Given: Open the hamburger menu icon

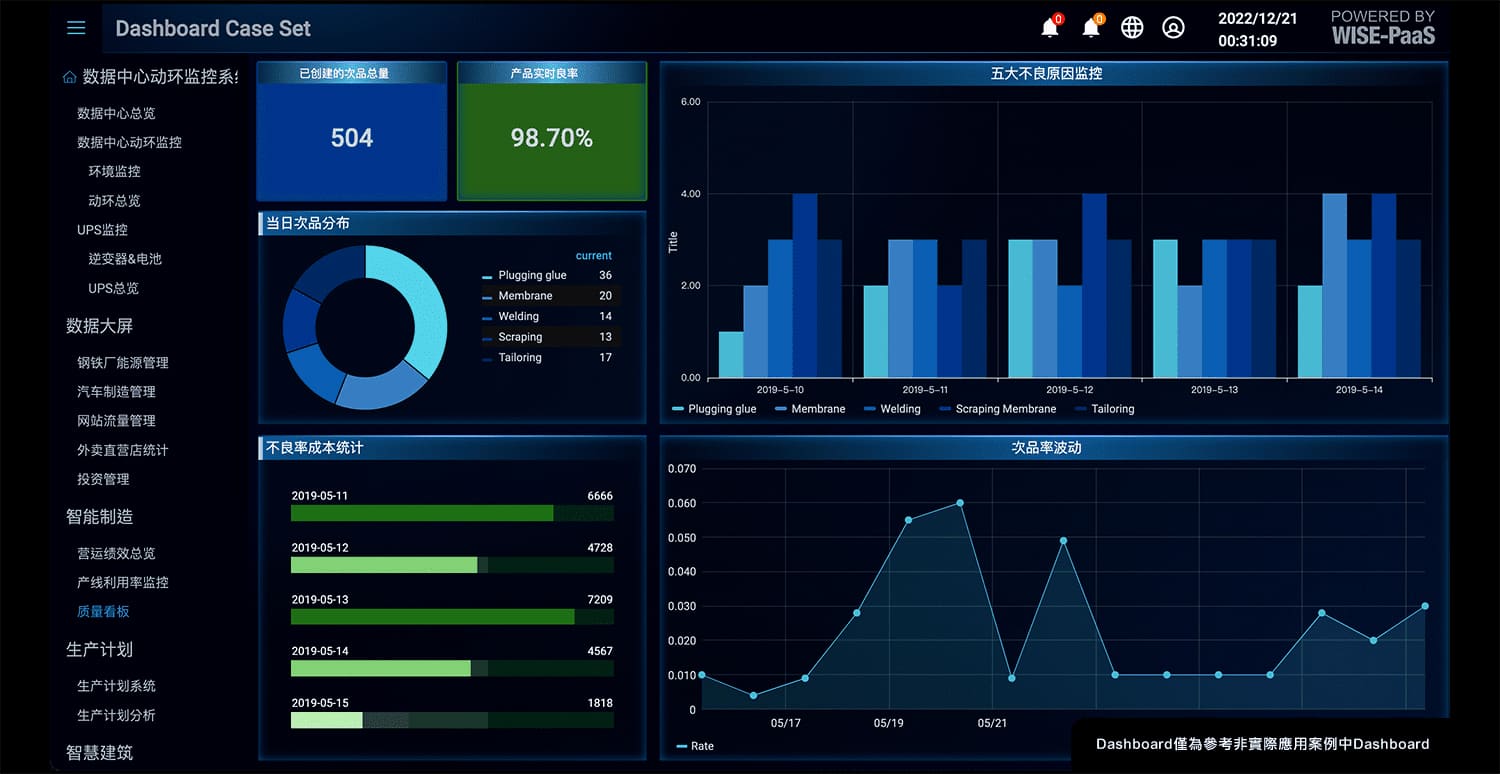Looking at the screenshot, I should 76,28.
